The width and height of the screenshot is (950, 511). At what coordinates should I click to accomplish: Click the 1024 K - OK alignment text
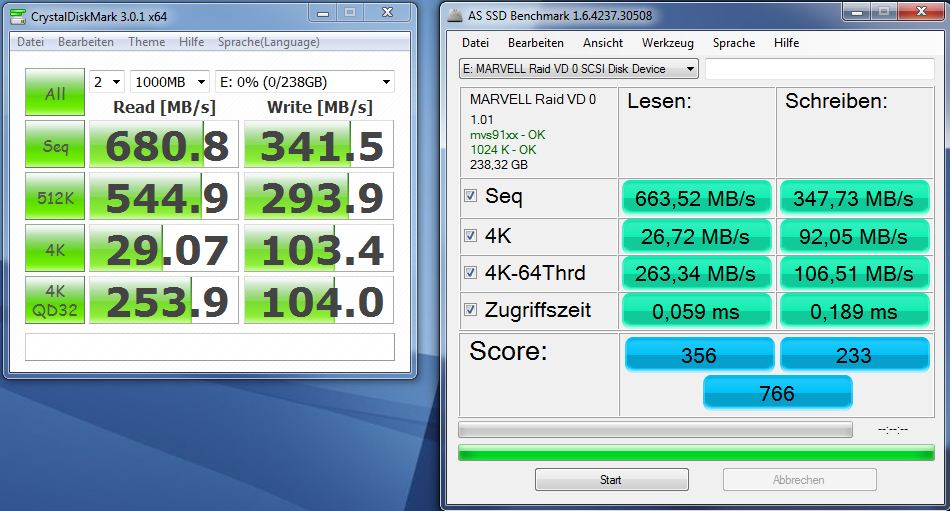[x=503, y=150]
